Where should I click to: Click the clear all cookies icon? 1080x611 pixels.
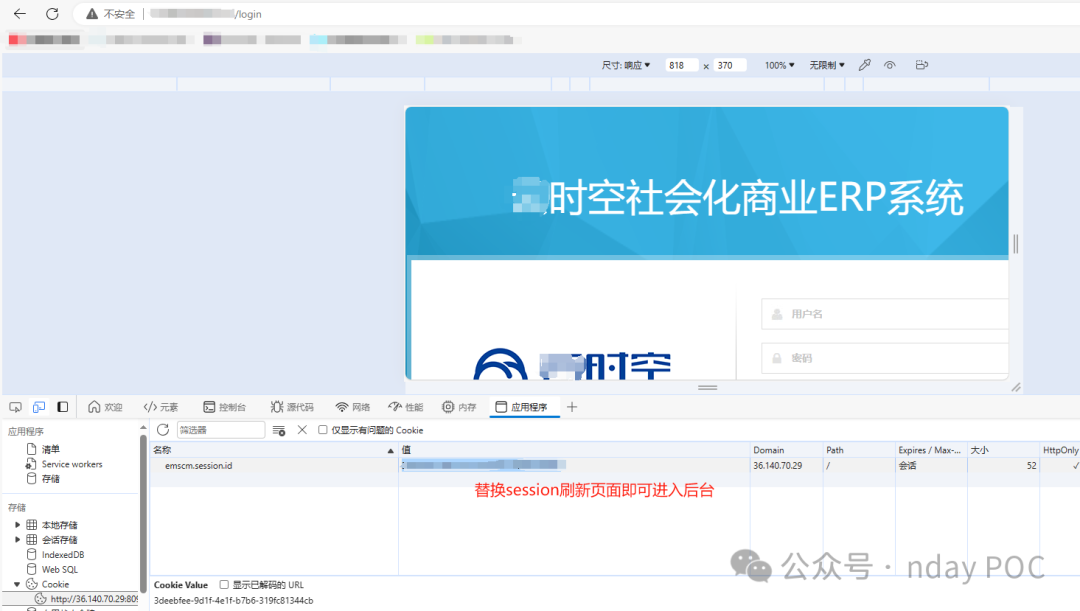pyautogui.click(x=279, y=430)
